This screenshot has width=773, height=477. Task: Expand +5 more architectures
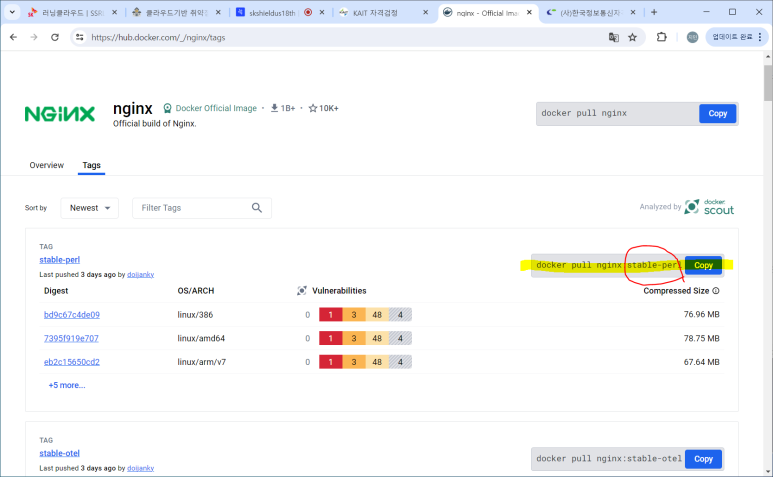(67, 385)
